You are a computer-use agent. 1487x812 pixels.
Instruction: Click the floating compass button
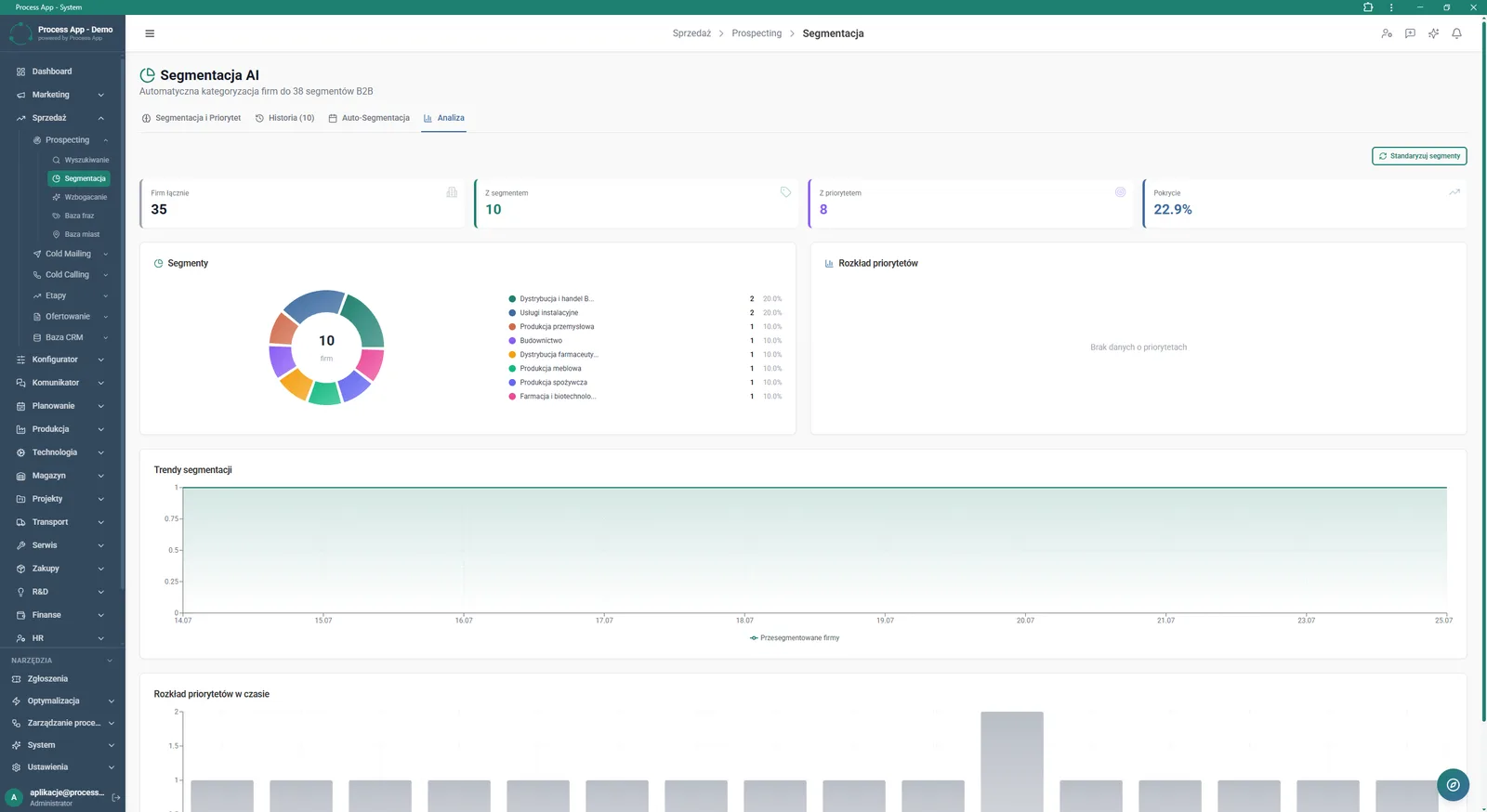[x=1453, y=785]
